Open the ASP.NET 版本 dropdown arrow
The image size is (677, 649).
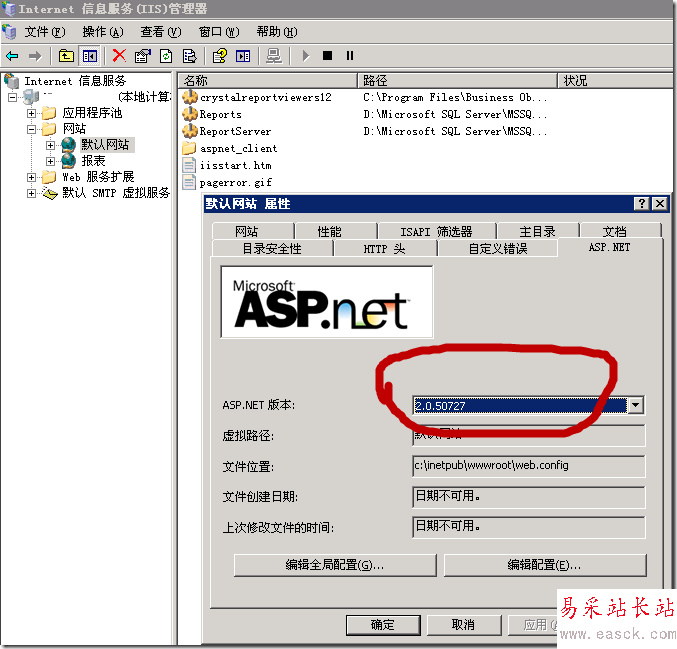[636, 405]
